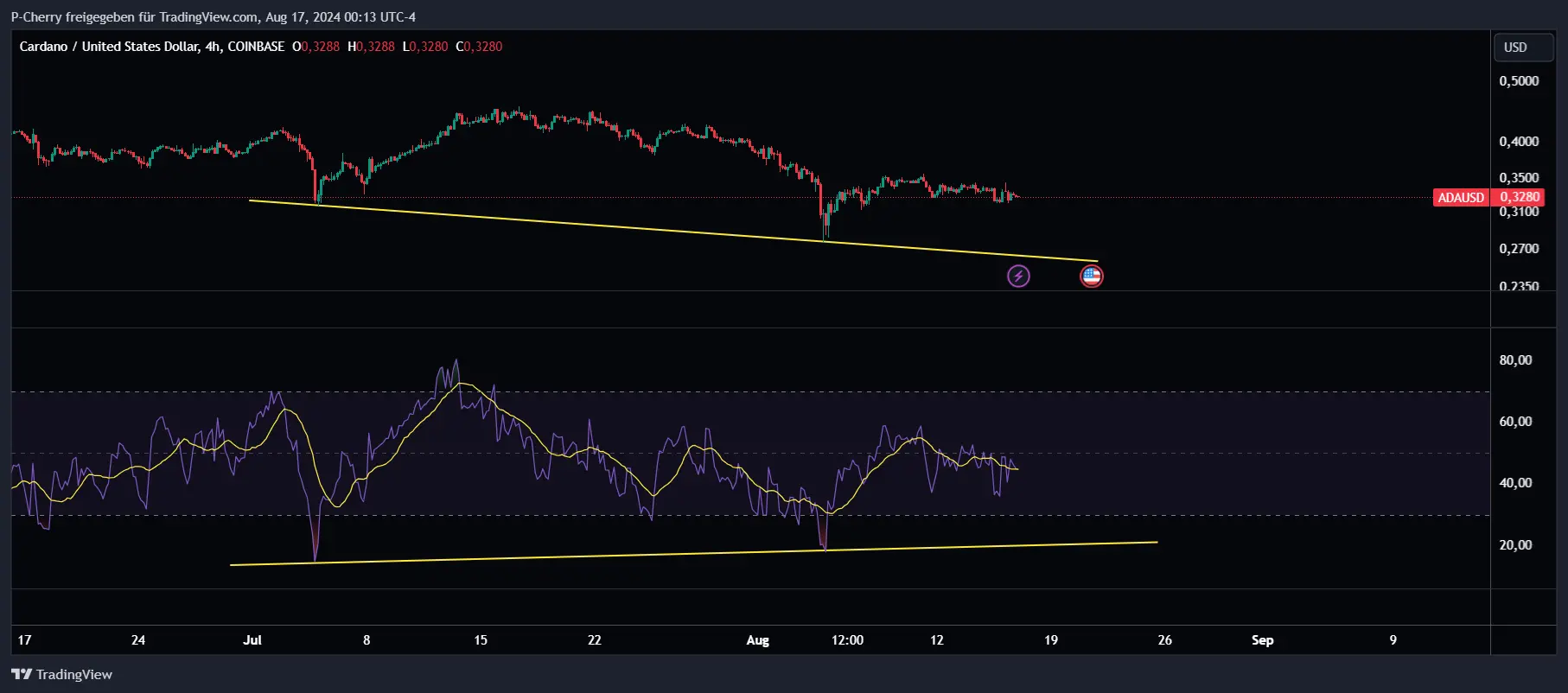Open the USD currency selector

pos(1524,48)
